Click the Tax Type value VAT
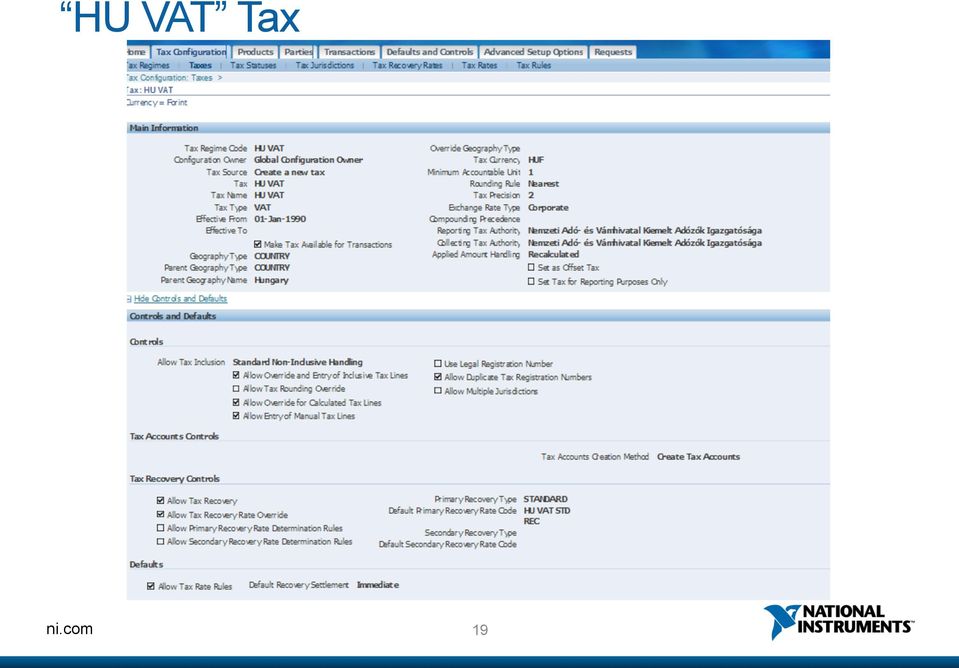This screenshot has width=959, height=668. point(262,207)
